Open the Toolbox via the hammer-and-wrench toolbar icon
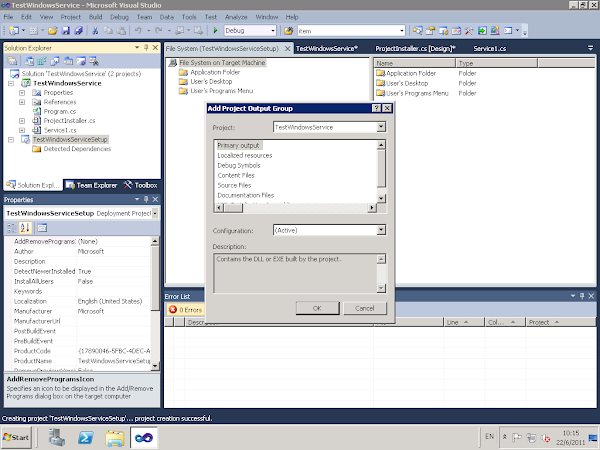This screenshot has height=450, width=600. (469, 31)
